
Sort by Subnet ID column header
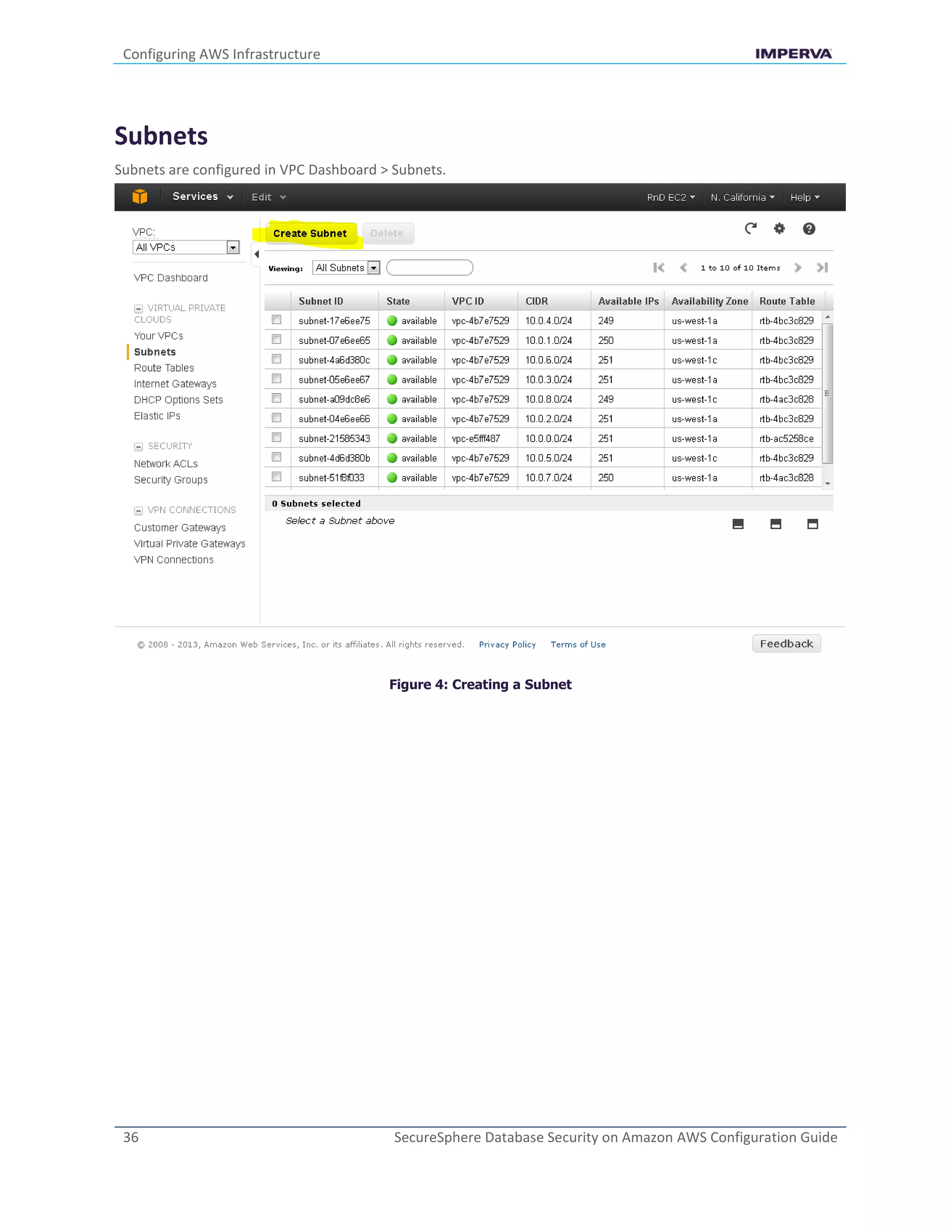pyautogui.click(x=334, y=301)
